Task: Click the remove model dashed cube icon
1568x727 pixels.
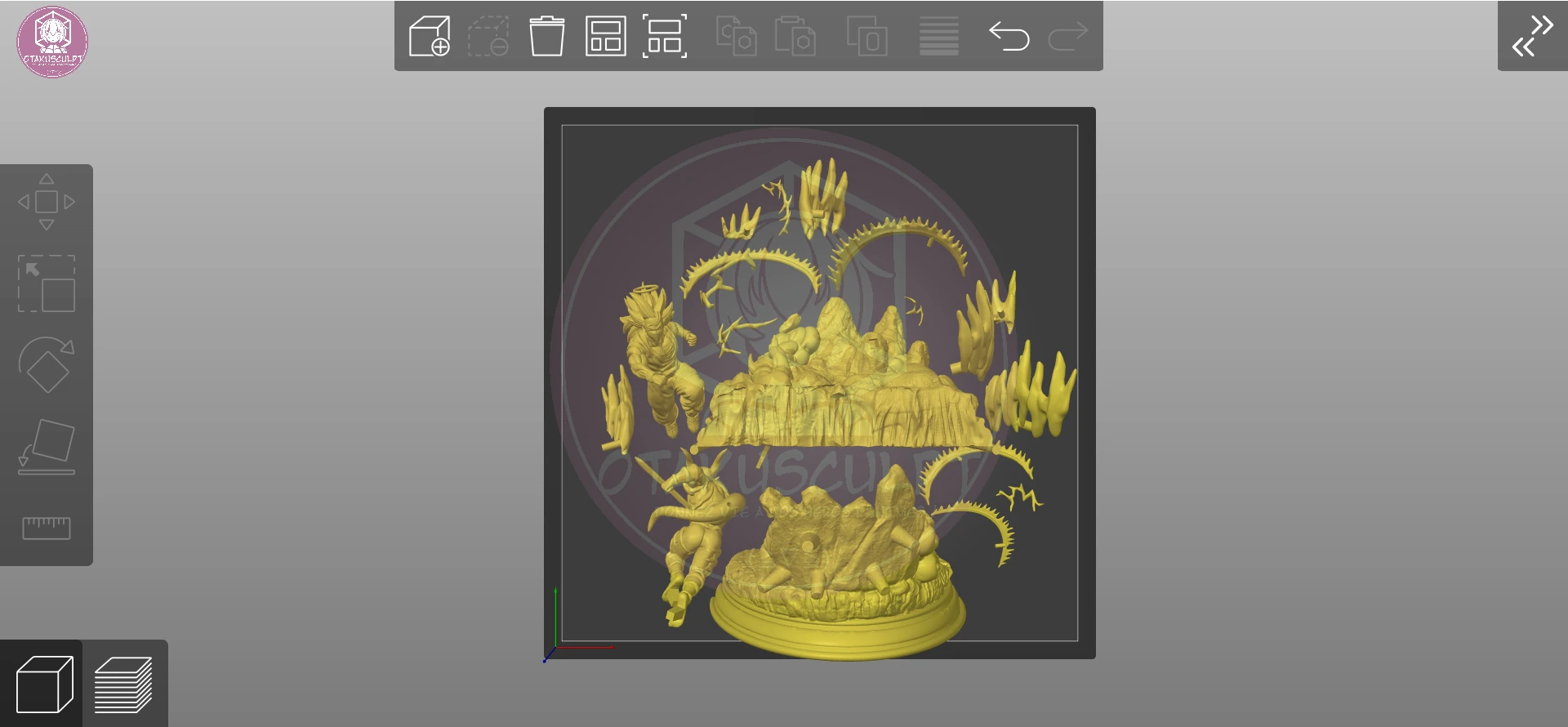Action: 488,37
